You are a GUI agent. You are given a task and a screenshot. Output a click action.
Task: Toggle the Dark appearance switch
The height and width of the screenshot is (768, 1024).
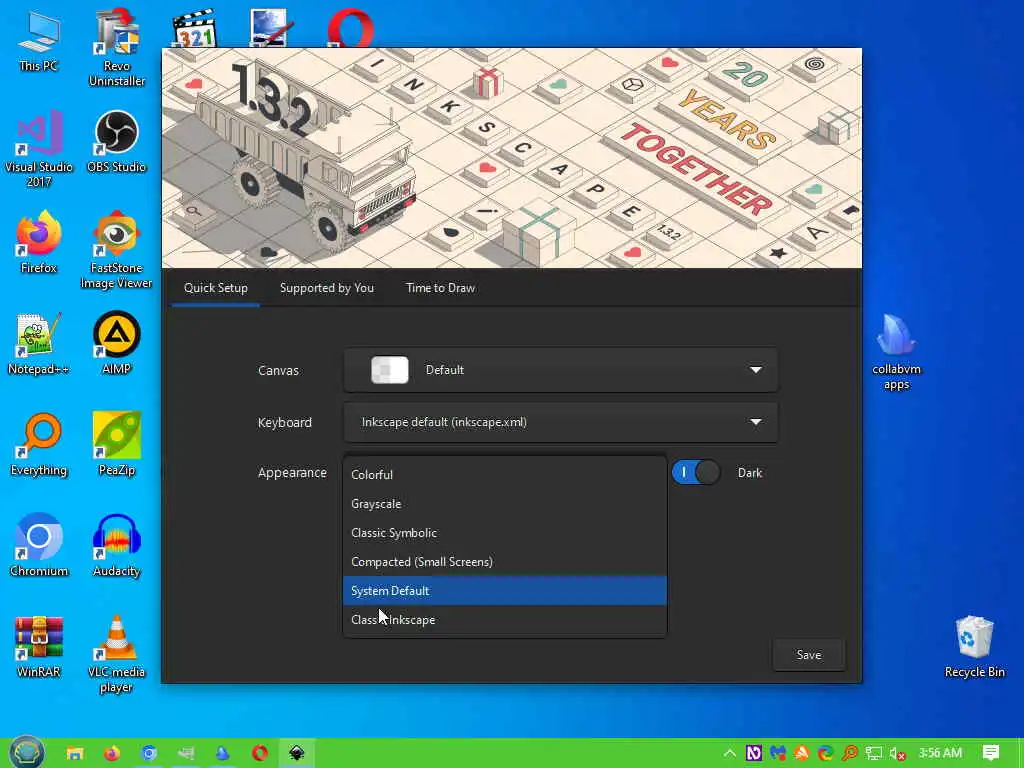(x=696, y=472)
